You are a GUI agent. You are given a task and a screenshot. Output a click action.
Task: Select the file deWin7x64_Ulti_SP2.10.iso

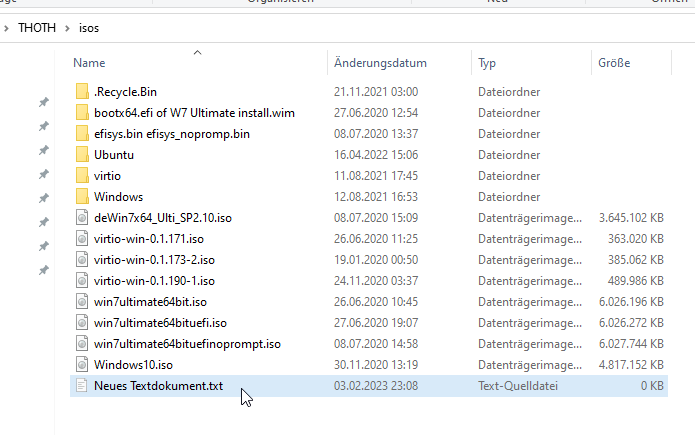click(x=163, y=218)
